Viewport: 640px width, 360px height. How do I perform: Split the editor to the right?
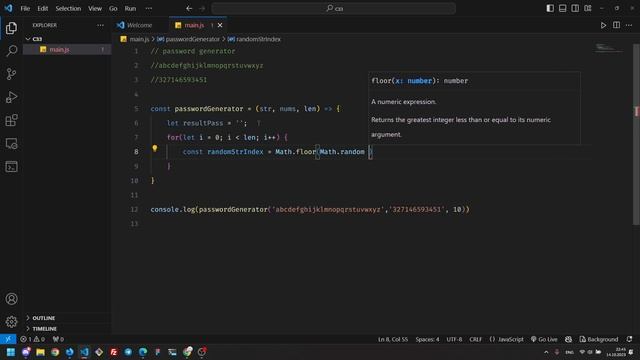(x=616, y=25)
